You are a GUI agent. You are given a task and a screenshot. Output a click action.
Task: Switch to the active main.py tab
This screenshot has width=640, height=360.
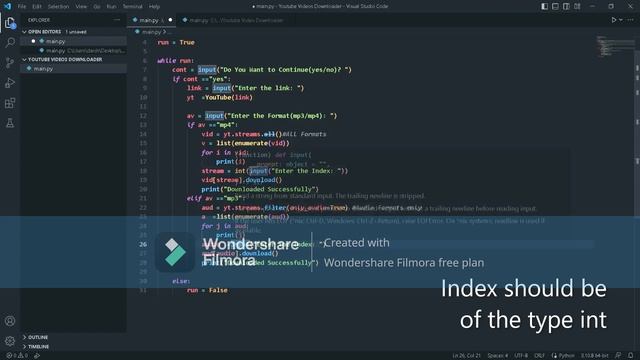tap(152, 20)
